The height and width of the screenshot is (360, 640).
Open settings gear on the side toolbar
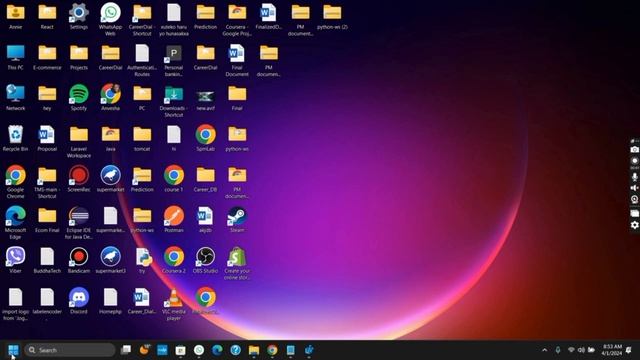tap(634, 225)
